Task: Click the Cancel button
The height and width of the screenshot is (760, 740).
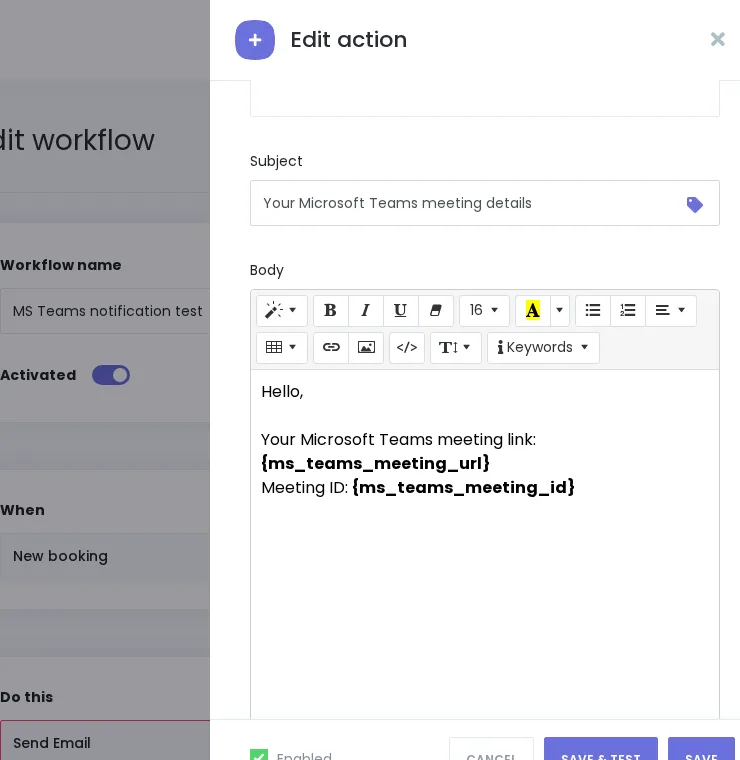Action: 491,750
